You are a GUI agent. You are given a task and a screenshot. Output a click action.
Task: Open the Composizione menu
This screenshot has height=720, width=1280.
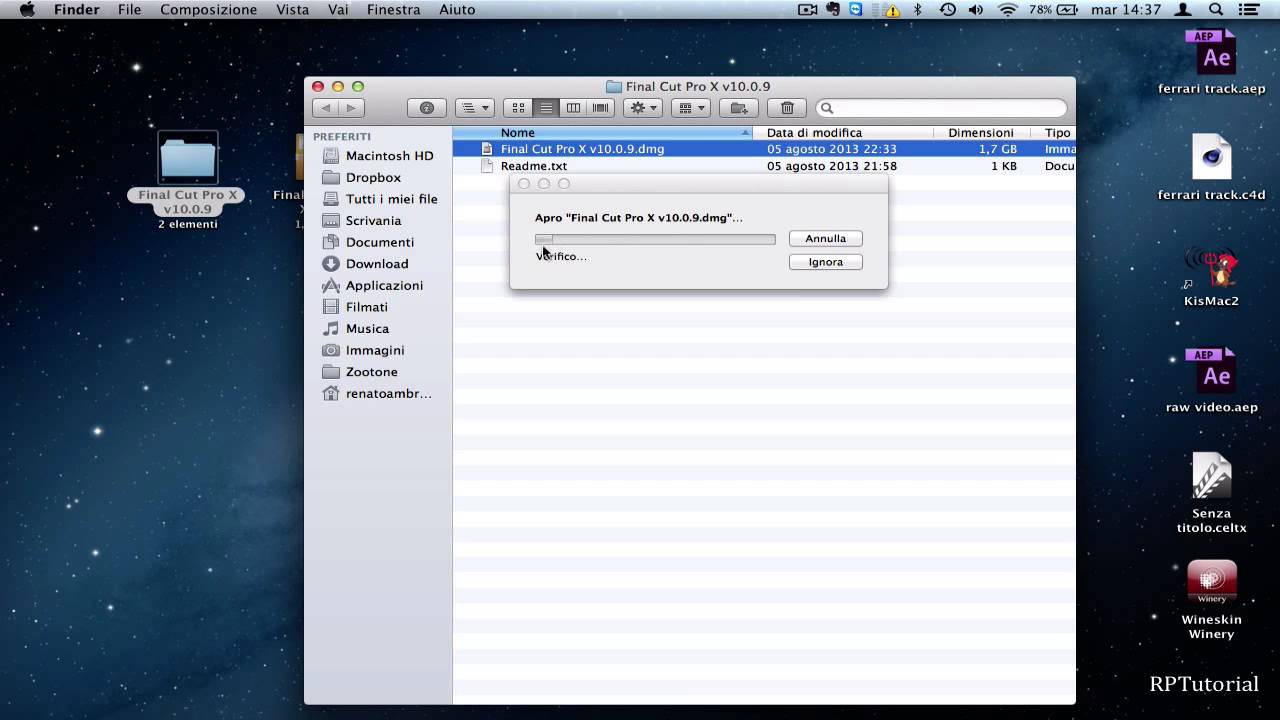tap(208, 10)
